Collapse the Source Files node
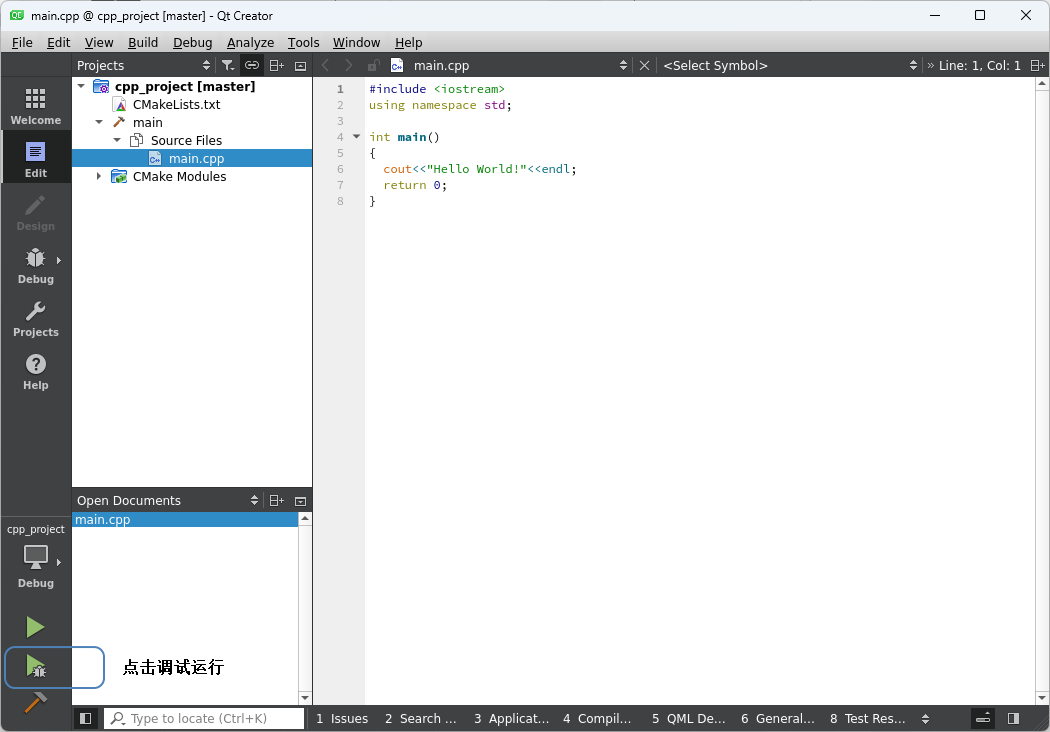This screenshot has width=1050, height=732. point(117,140)
